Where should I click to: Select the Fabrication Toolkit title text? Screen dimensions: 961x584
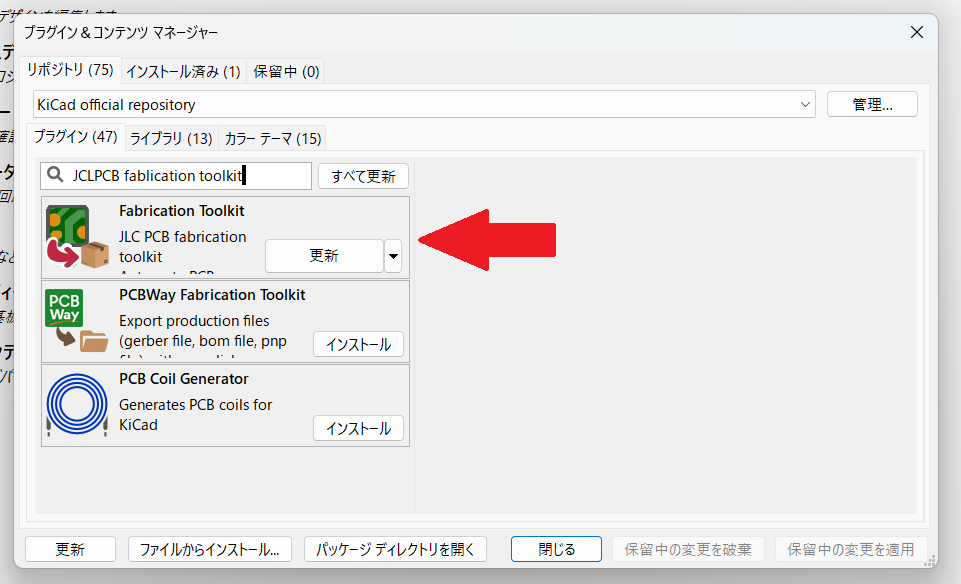click(181, 211)
